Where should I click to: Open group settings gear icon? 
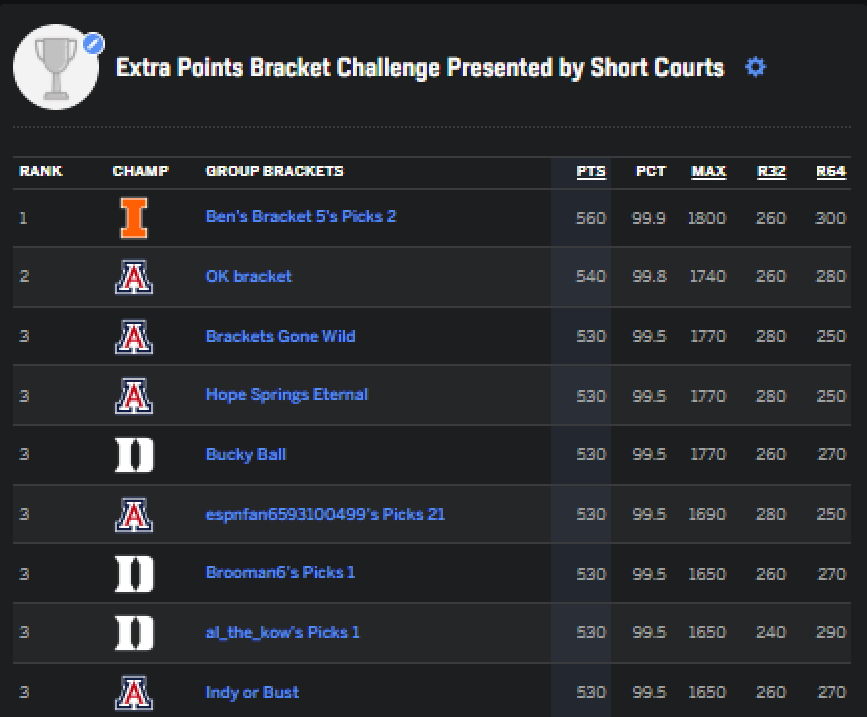coord(755,67)
